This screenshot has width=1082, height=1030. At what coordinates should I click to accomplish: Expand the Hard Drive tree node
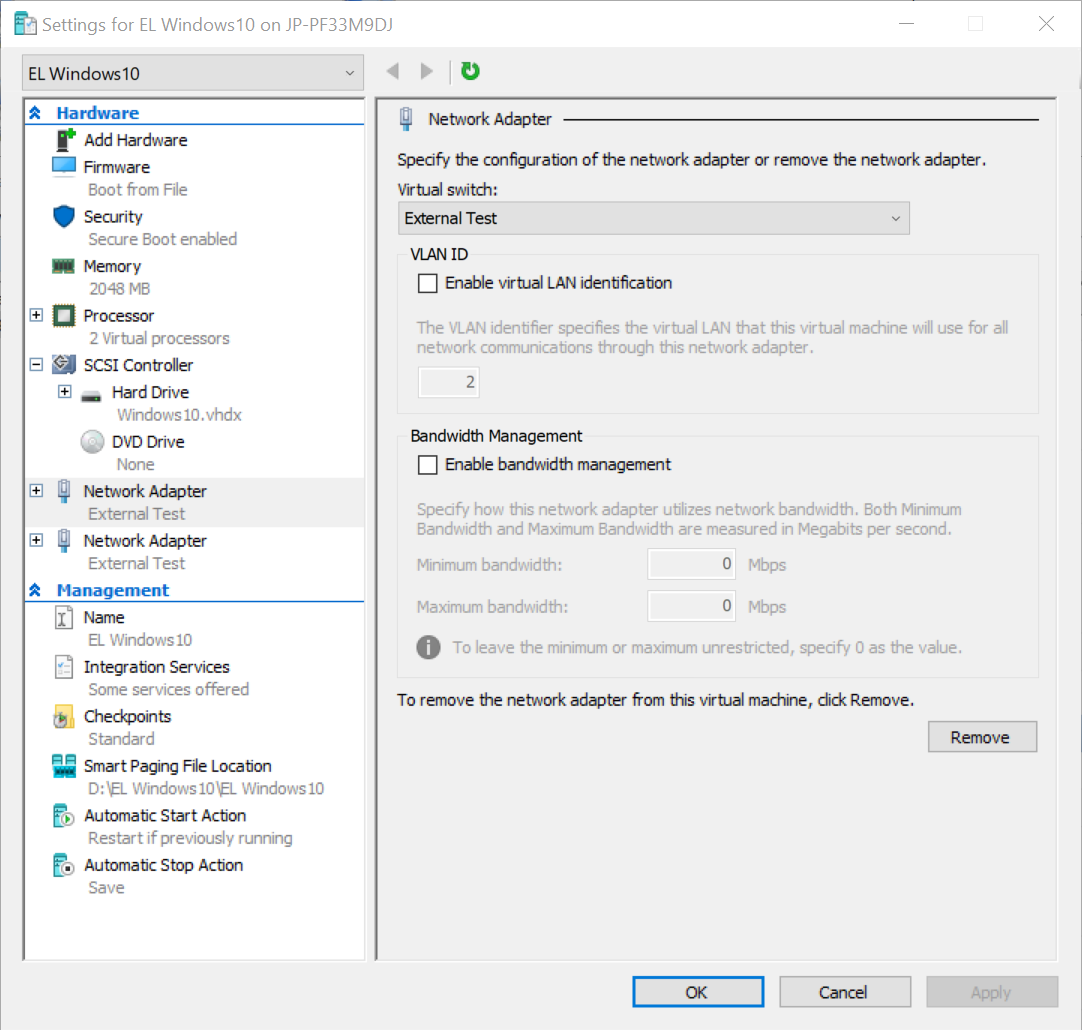(65, 392)
